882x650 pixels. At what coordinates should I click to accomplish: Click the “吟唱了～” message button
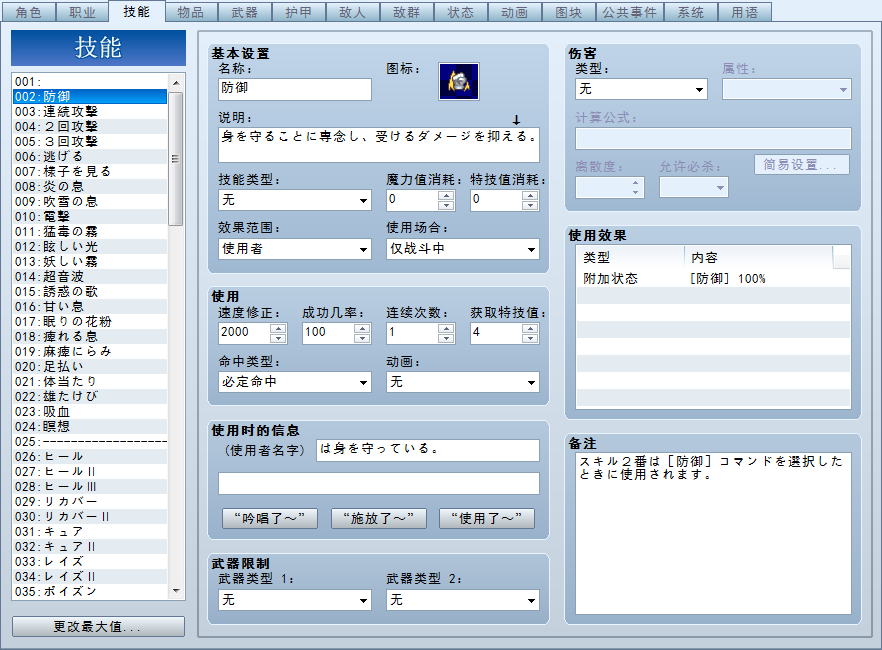(x=269, y=518)
